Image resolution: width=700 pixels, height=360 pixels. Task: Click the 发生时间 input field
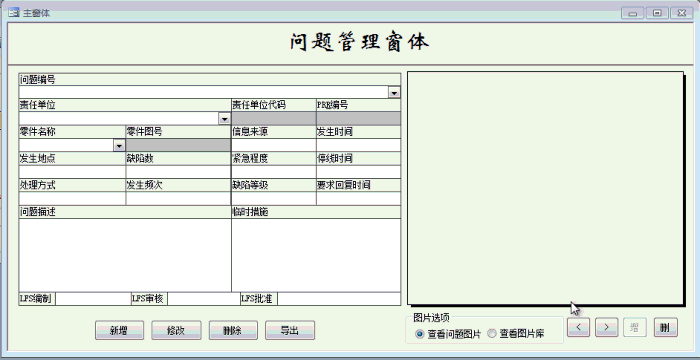(x=358, y=145)
